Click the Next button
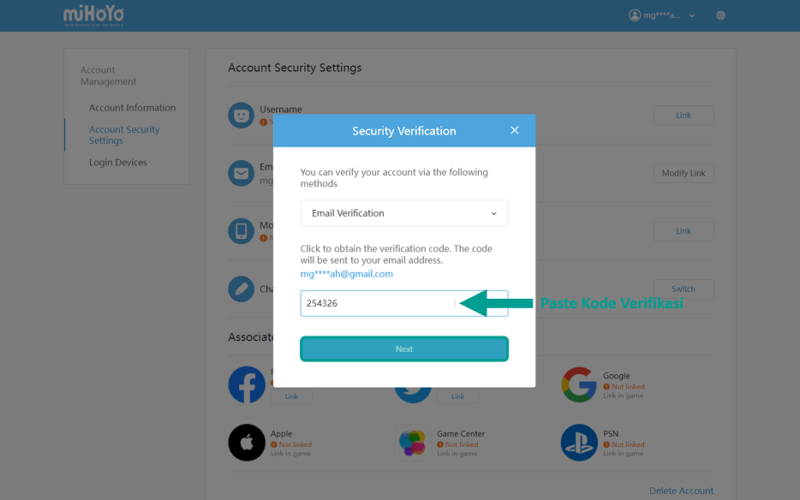The image size is (800, 500). click(404, 349)
